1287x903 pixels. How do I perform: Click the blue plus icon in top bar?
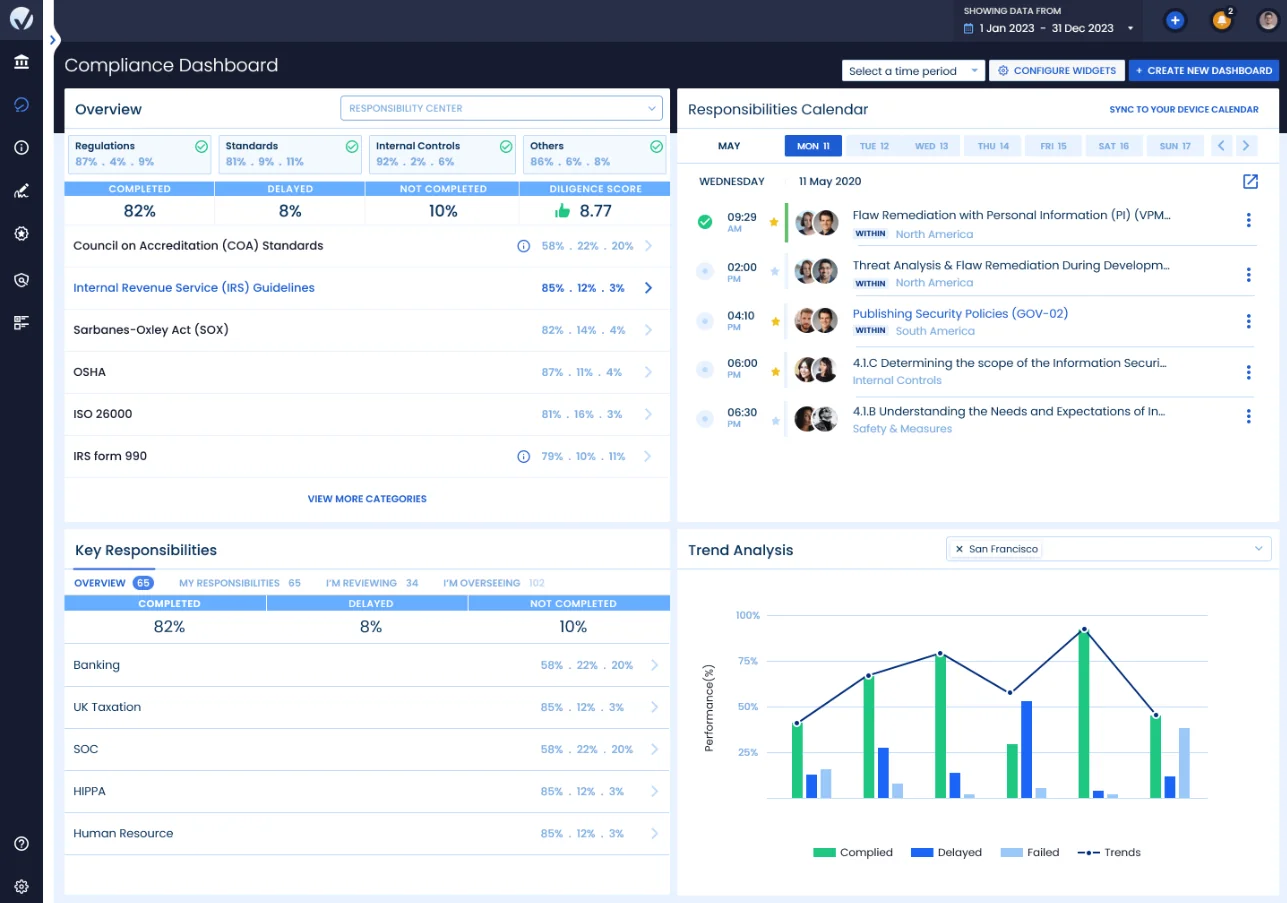click(x=1175, y=20)
